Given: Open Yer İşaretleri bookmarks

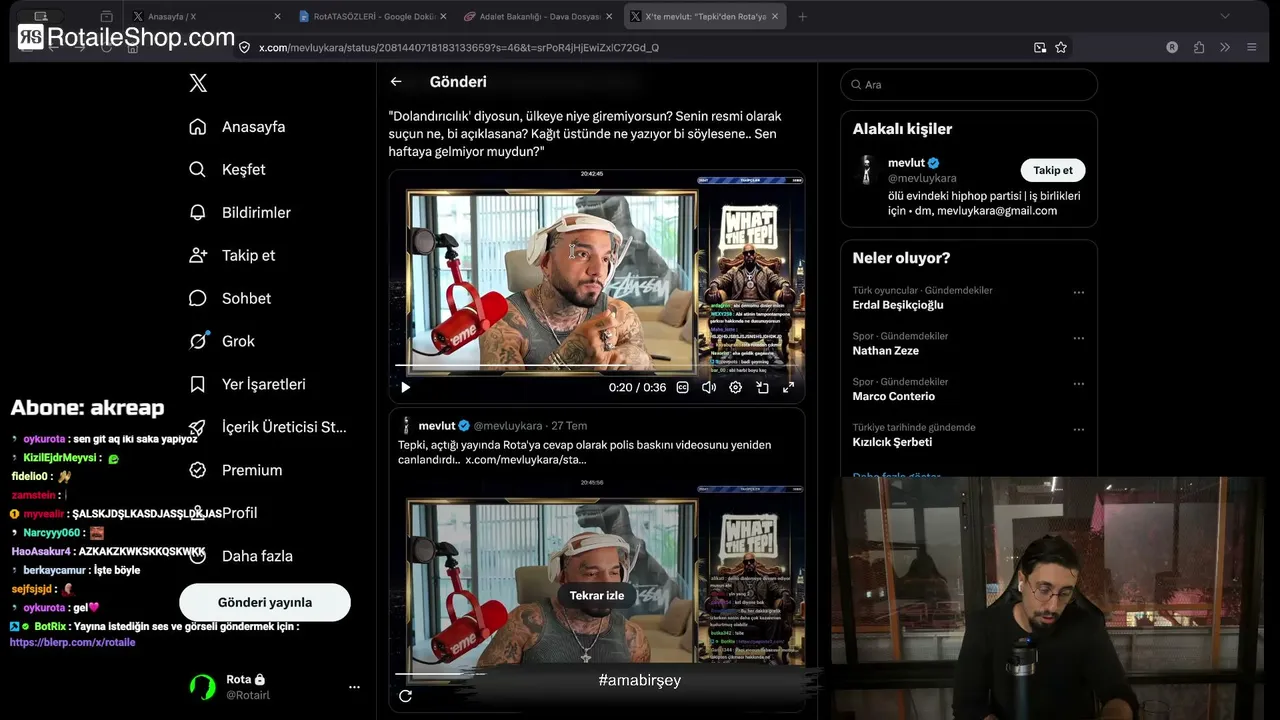Looking at the screenshot, I should (264, 385).
